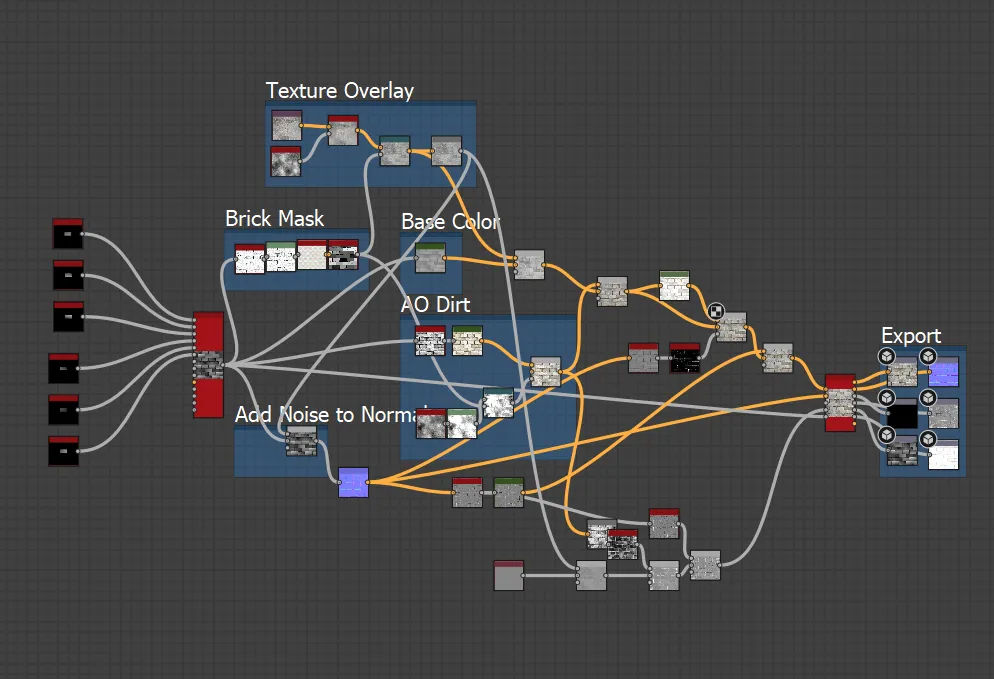Image resolution: width=994 pixels, height=679 pixels.
Task: Select the purple normal map node below Add Noise
Action: [353, 482]
